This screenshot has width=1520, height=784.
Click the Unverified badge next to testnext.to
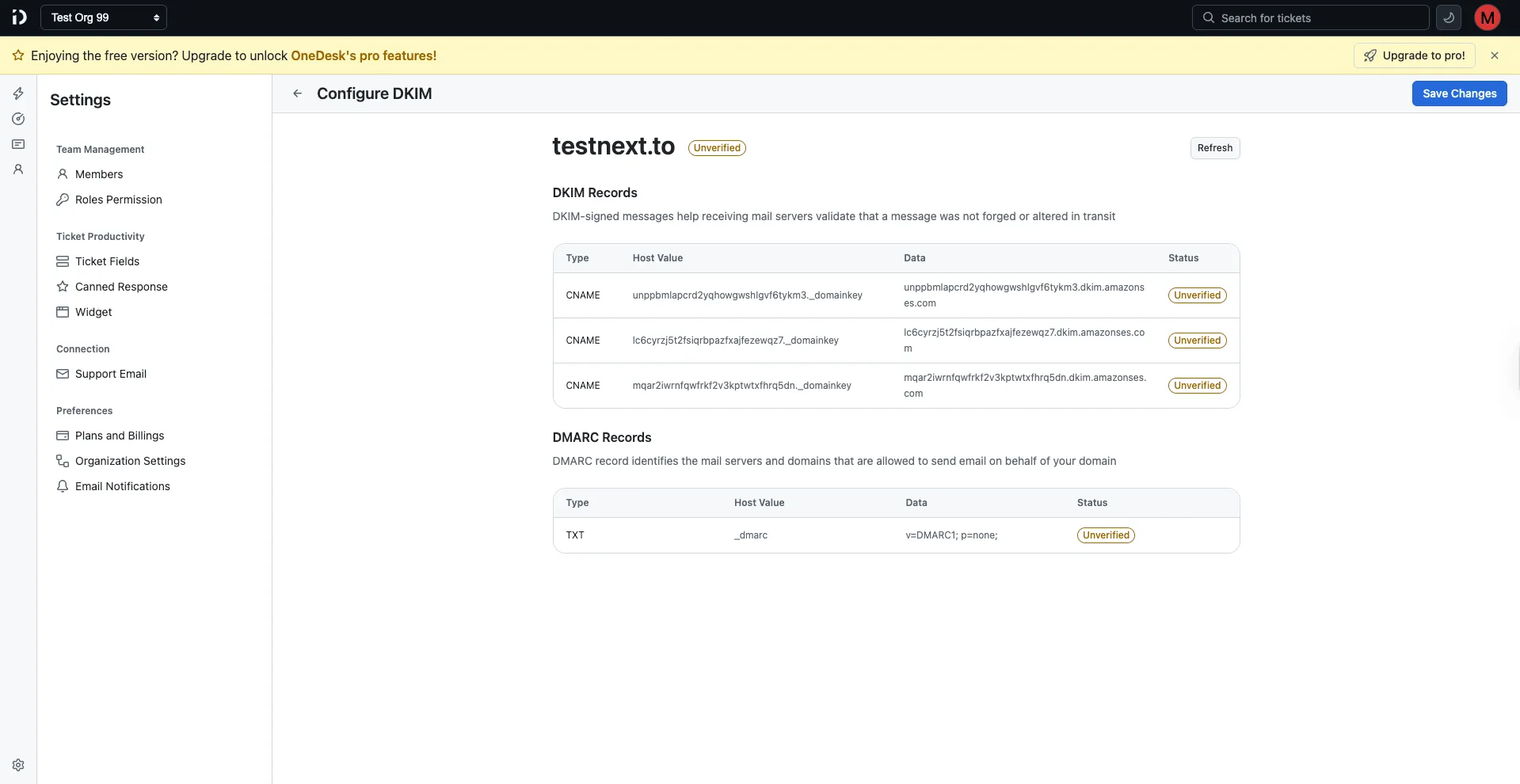pos(716,147)
